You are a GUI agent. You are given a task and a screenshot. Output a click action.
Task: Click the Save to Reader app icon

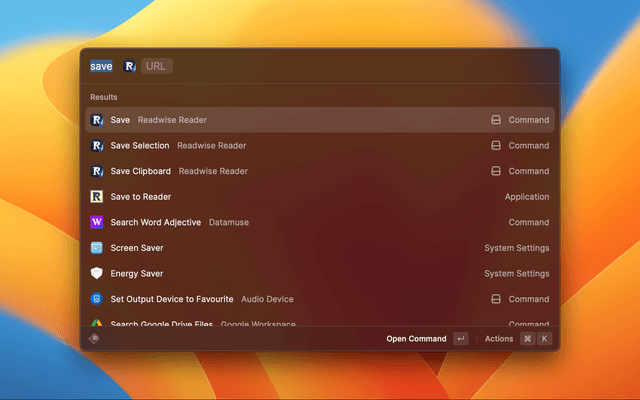click(x=97, y=197)
